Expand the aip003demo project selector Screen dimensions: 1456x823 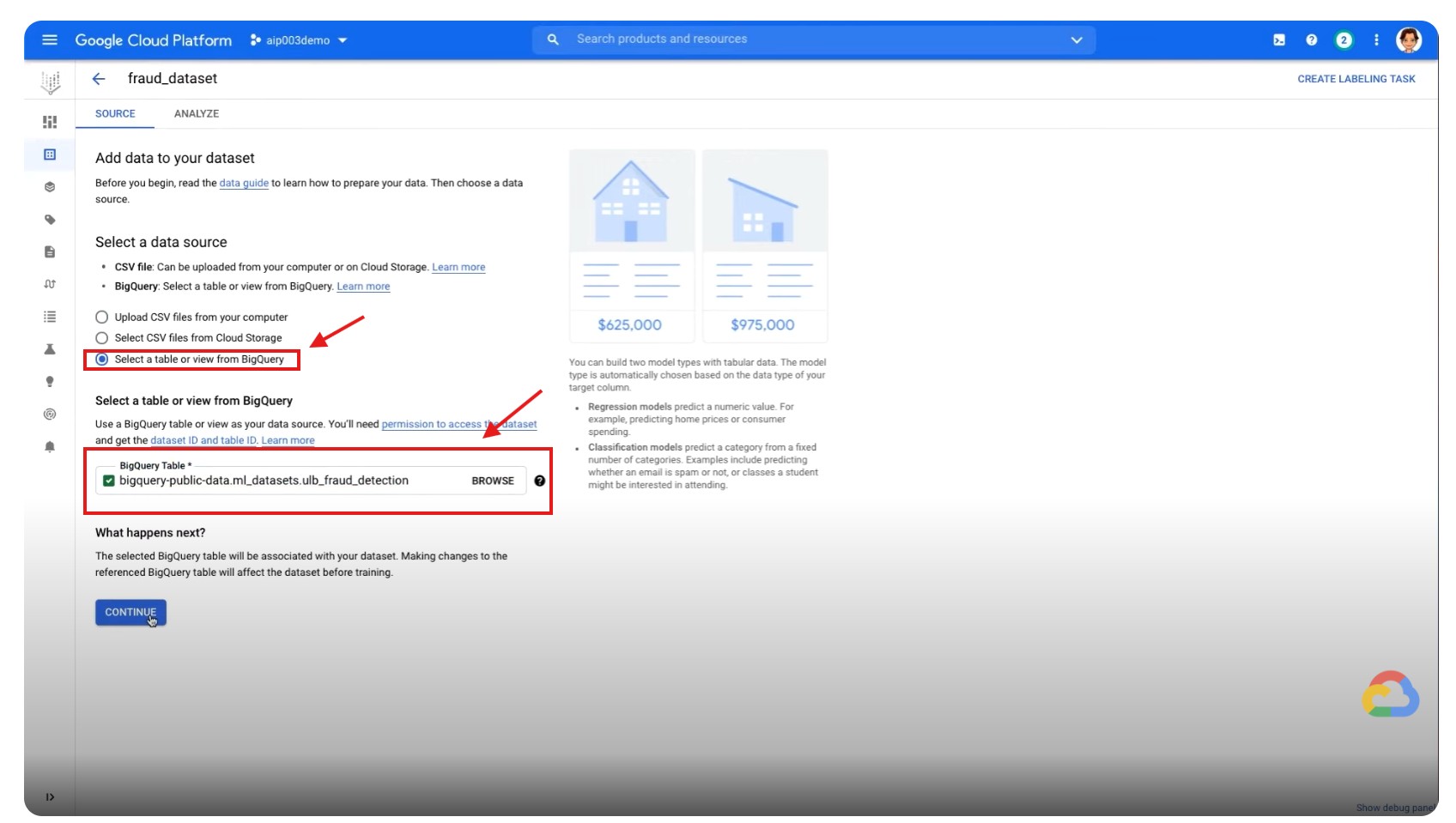[x=299, y=40]
